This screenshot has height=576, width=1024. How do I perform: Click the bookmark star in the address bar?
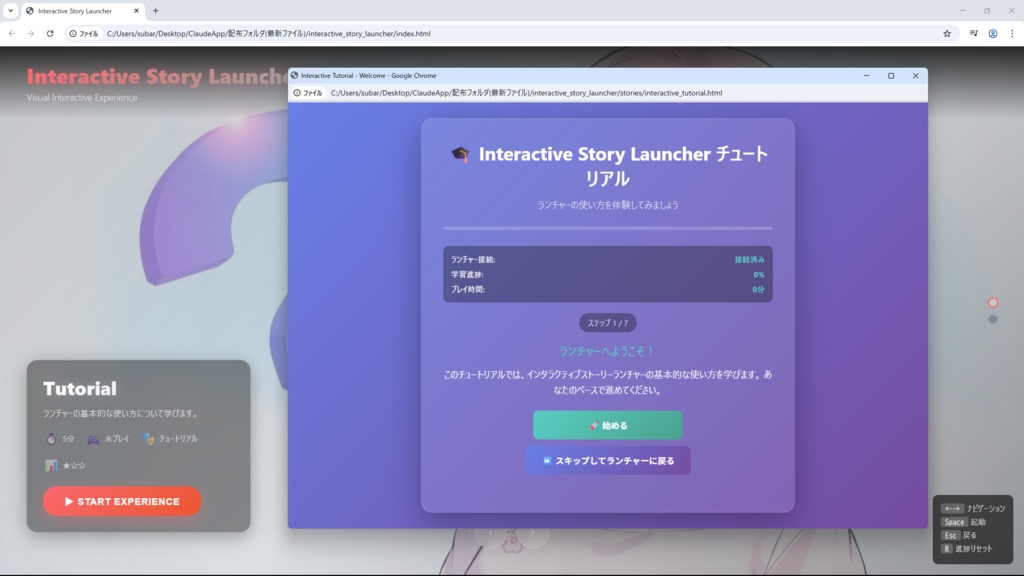pyautogui.click(x=947, y=33)
